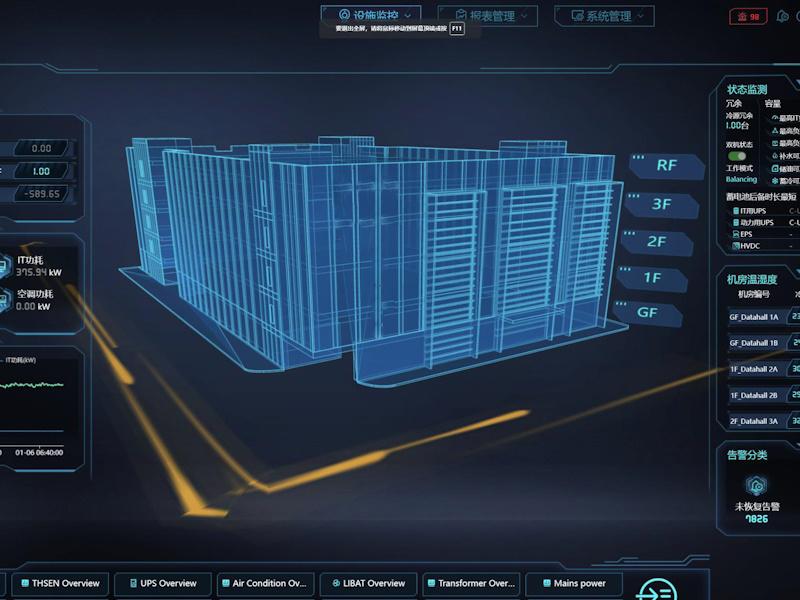Open the Air Condition Overview tab
Screen dimensions: 800x600
pyautogui.click(x=265, y=583)
